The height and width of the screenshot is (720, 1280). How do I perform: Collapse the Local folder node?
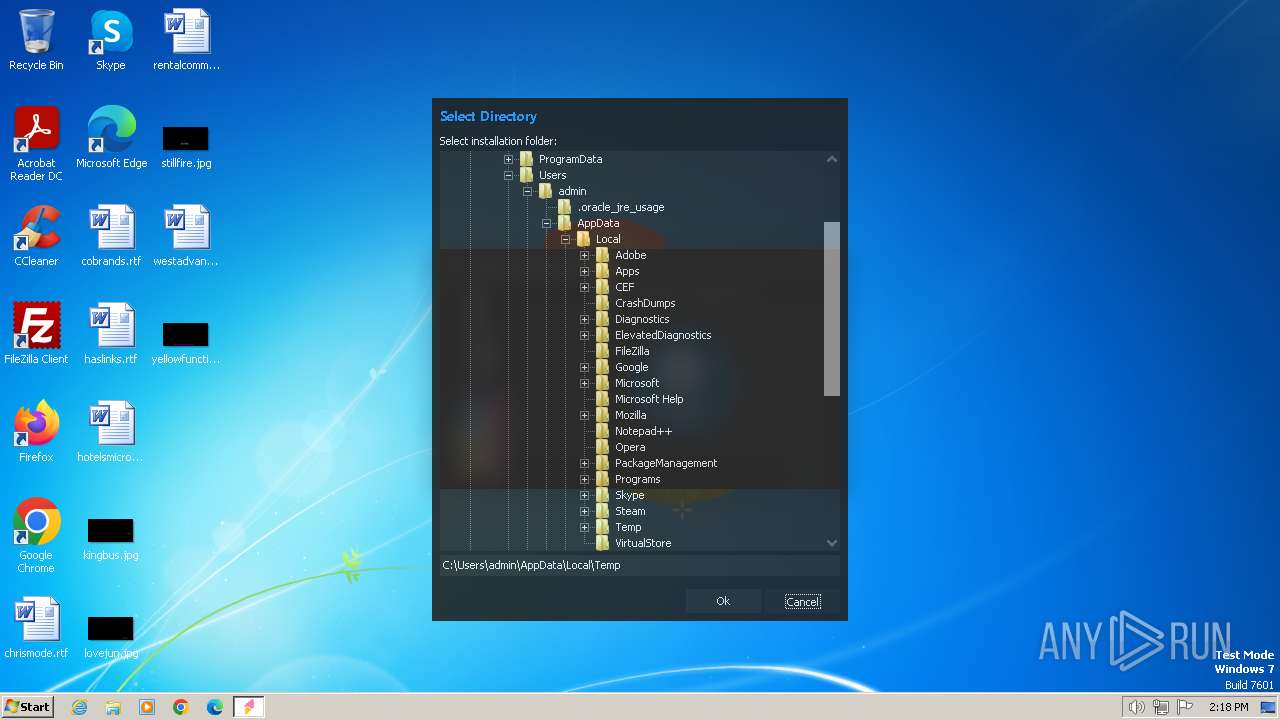pyautogui.click(x=565, y=239)
